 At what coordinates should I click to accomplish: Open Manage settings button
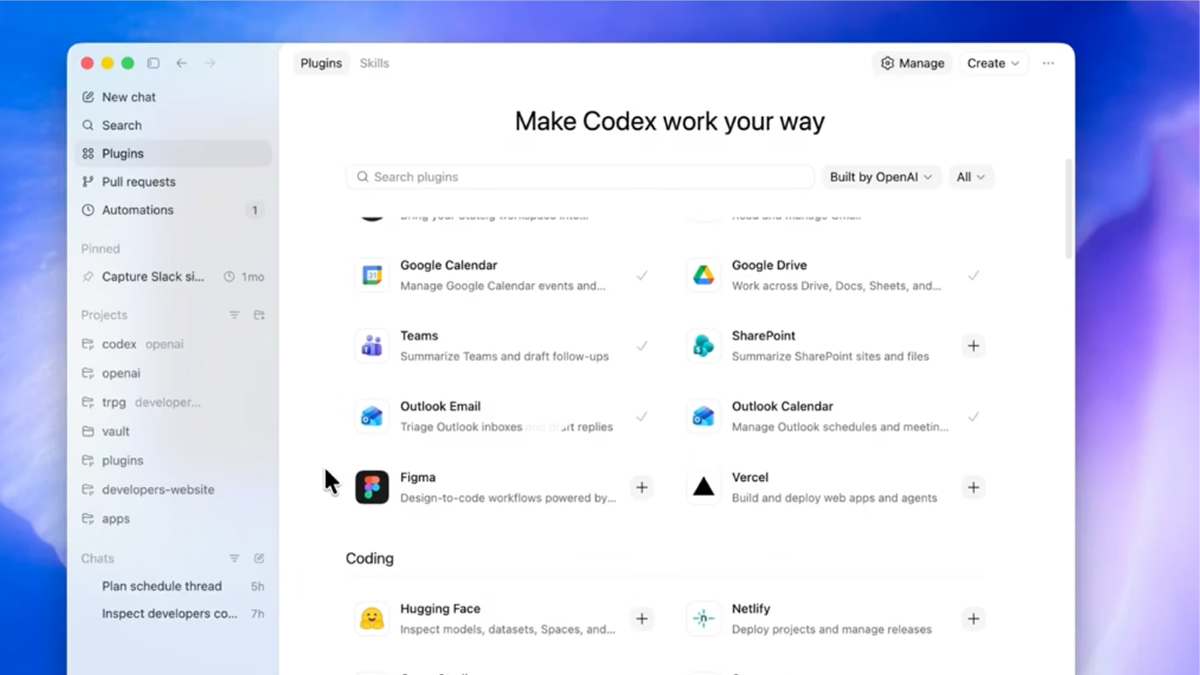pyautogui.click(x=912, y=63)
